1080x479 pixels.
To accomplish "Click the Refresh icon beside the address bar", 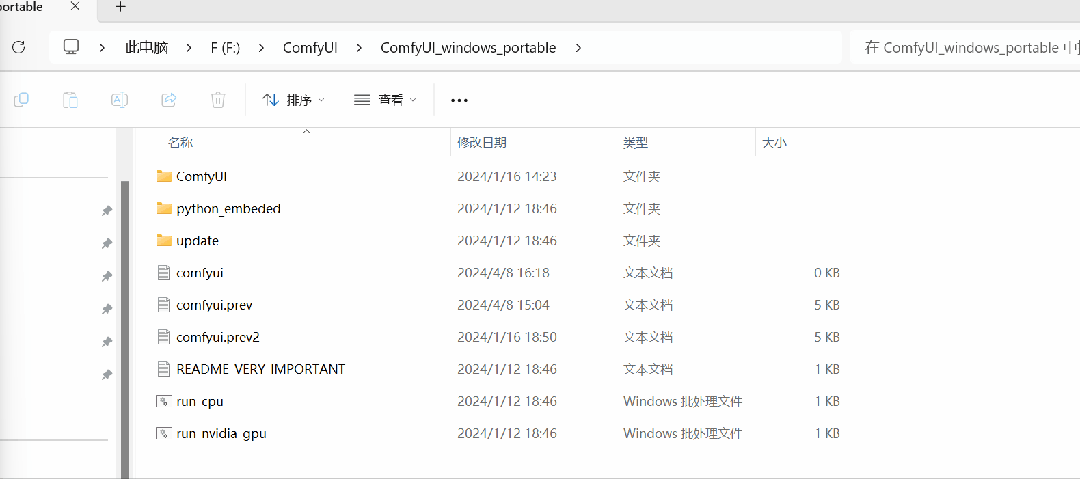I will coord(19,47).
